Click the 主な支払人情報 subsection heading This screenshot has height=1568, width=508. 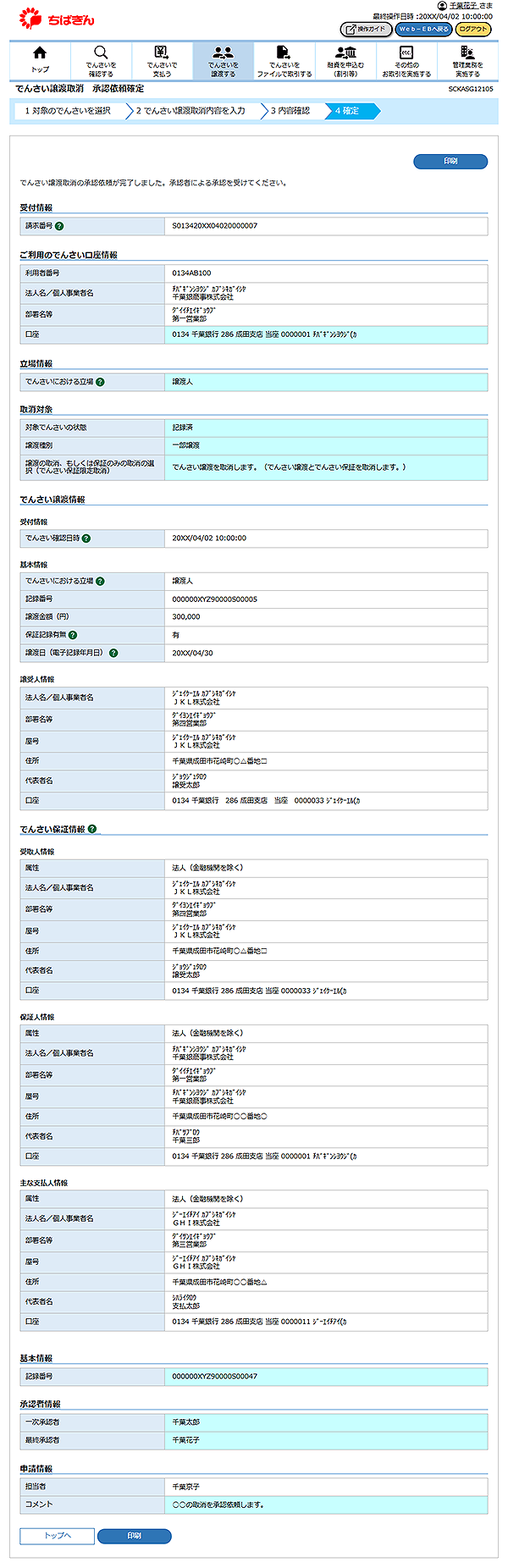click(44, 1183)
